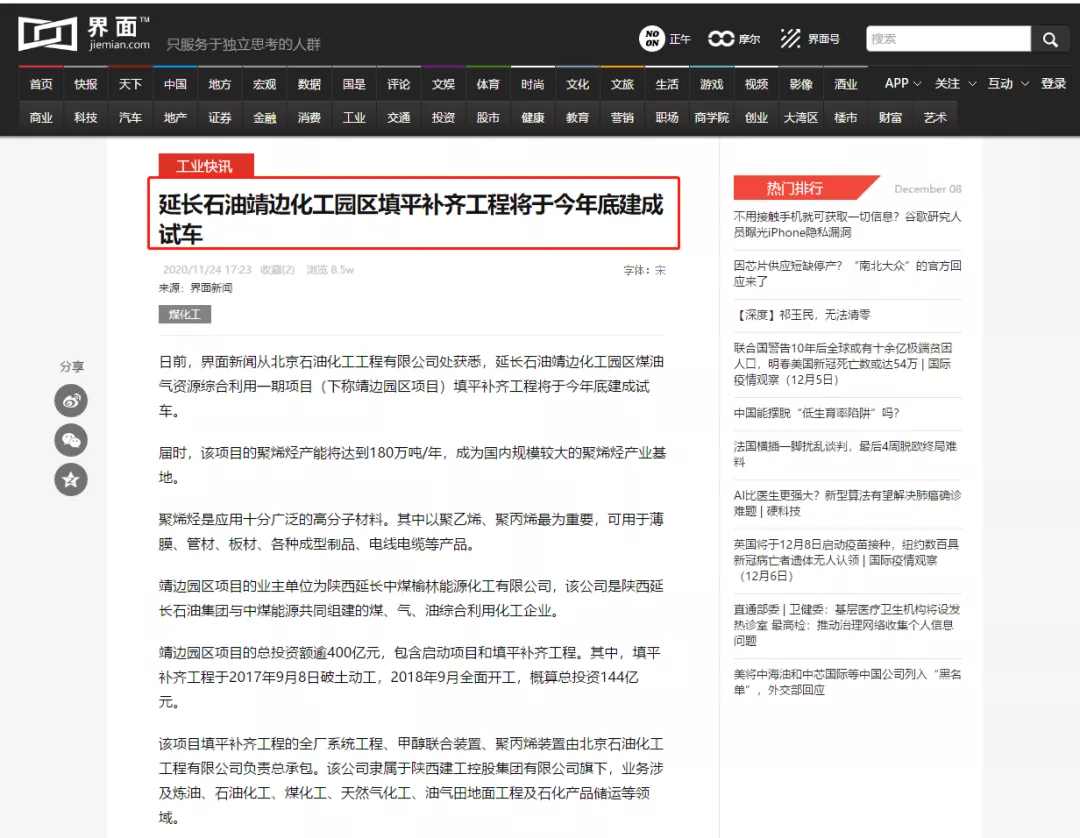Open the 游戏 nav item
This screenshot has height=838, width=1080.
pos(712,84)
